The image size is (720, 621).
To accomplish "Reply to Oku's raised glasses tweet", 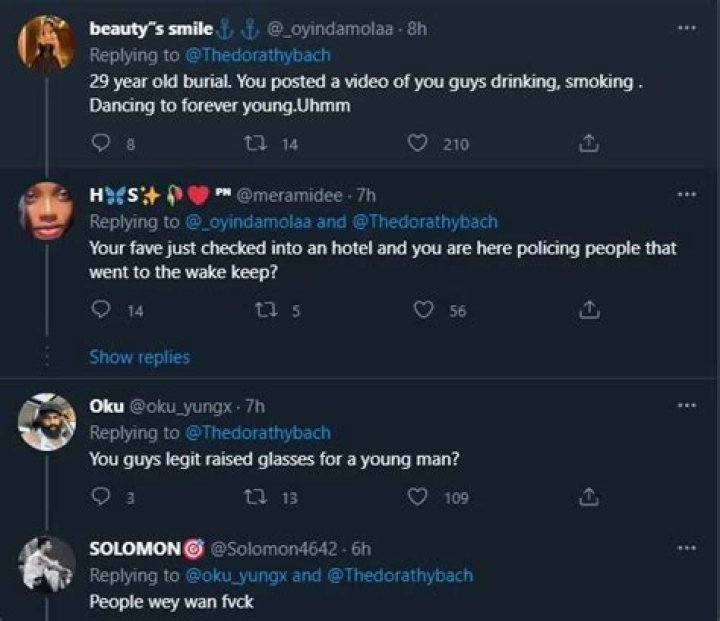I will click(x=99, y=496).
